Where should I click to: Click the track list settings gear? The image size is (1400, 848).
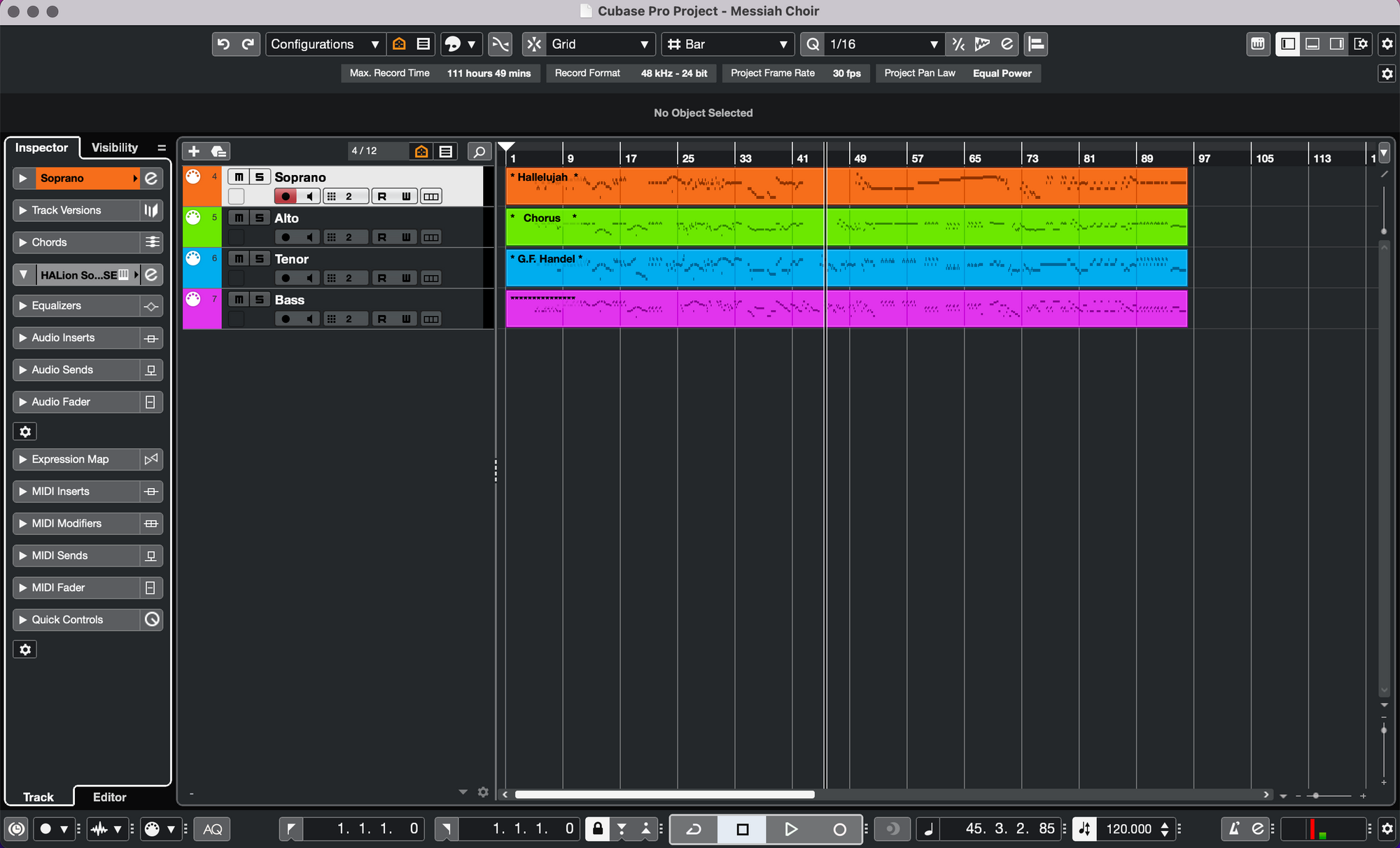[x=483, y=792]
